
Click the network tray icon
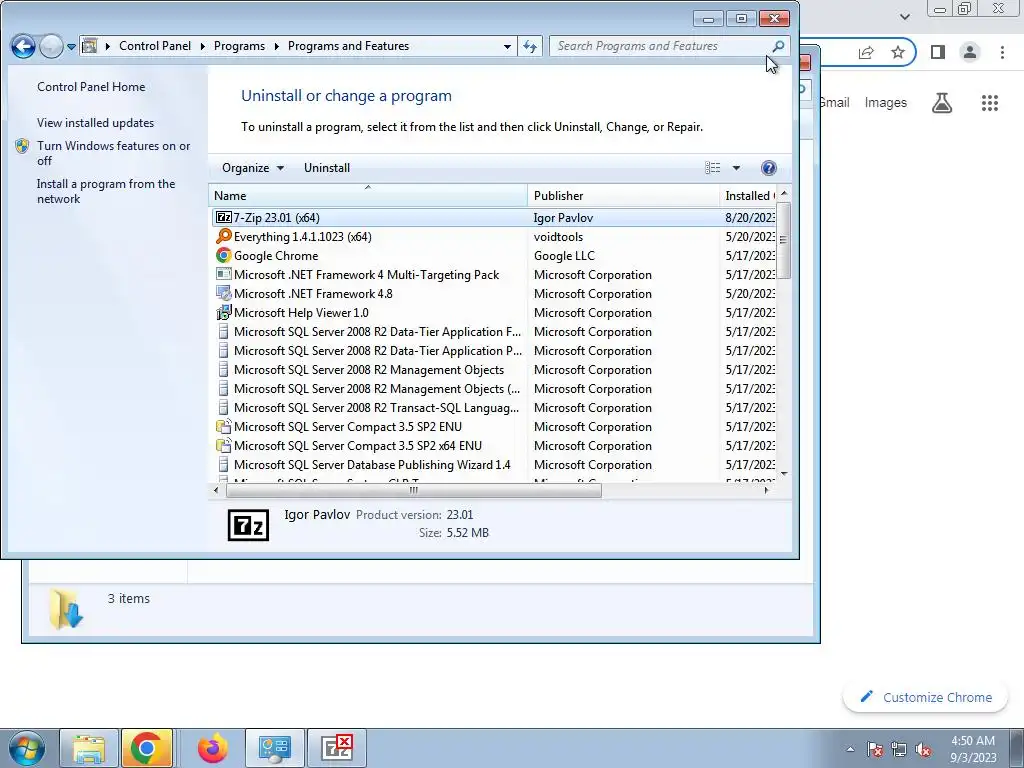tap(899, 749)
